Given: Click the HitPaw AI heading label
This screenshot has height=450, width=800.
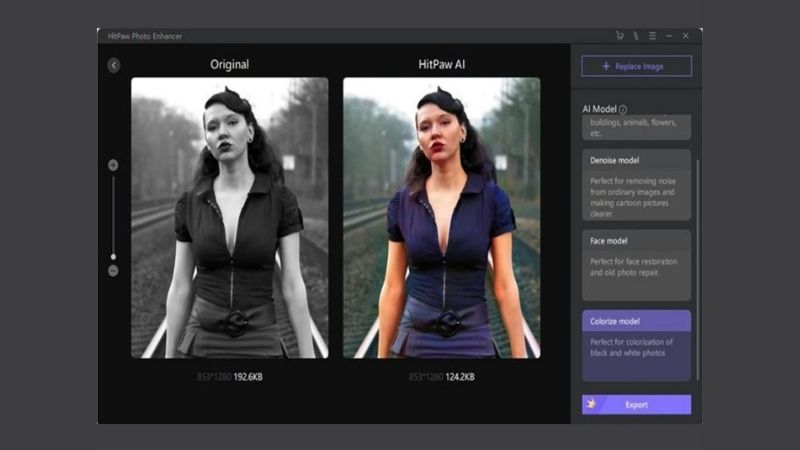Looking at the screenshot, I should point(442,65).
